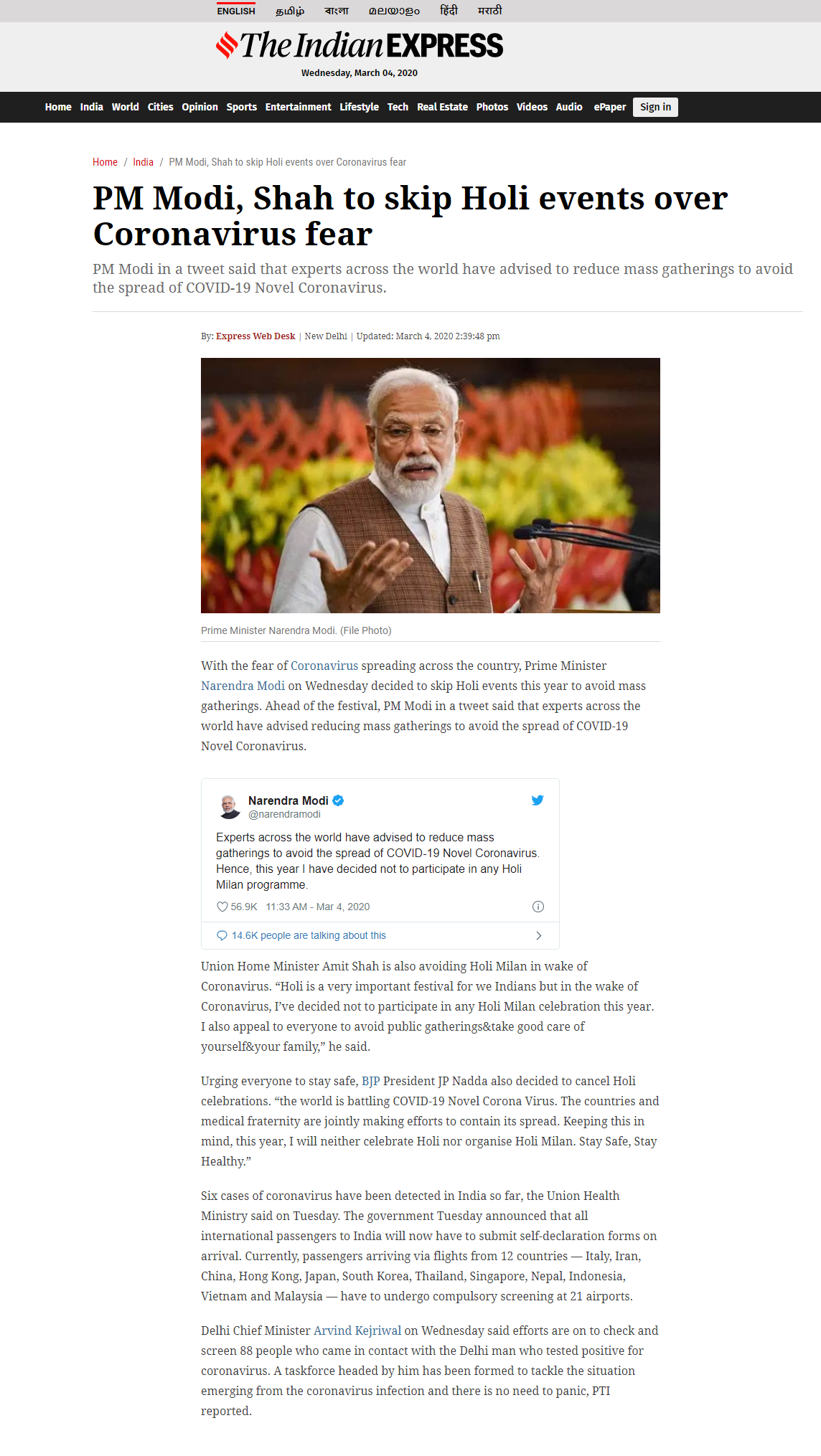Open the Entertainment section
The height and width of the screenshot is (1456, 821).
coord(298,107)
